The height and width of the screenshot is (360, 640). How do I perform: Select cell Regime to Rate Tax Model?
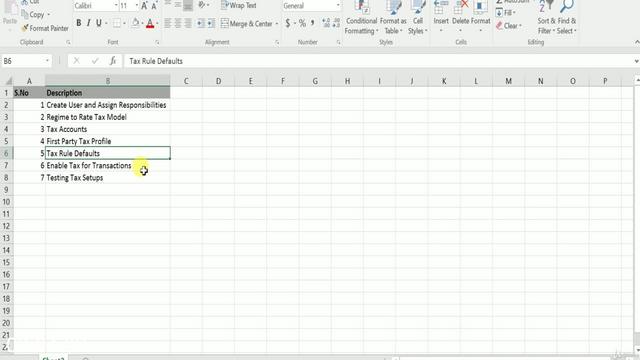(108, 117)
